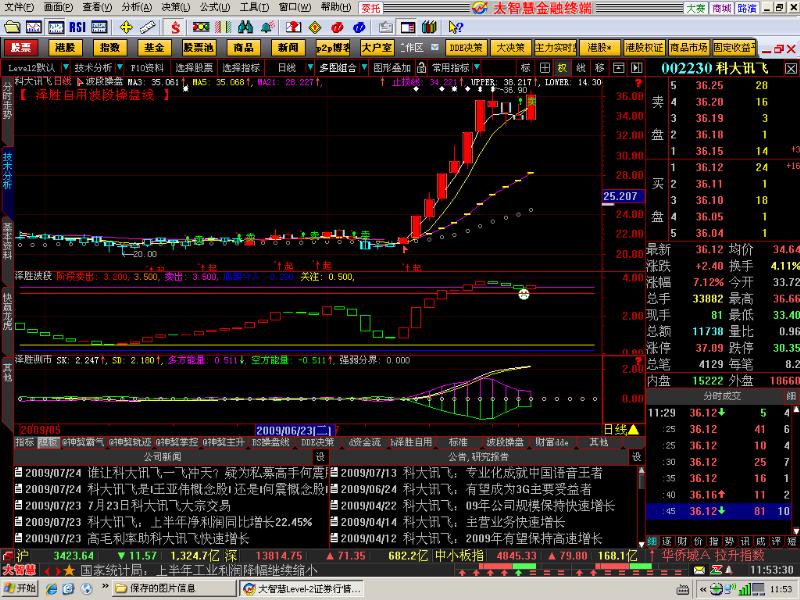Open the Level2默认 dropdown arrow
Screen dimensions: 800x600
(x=65, y=67)
